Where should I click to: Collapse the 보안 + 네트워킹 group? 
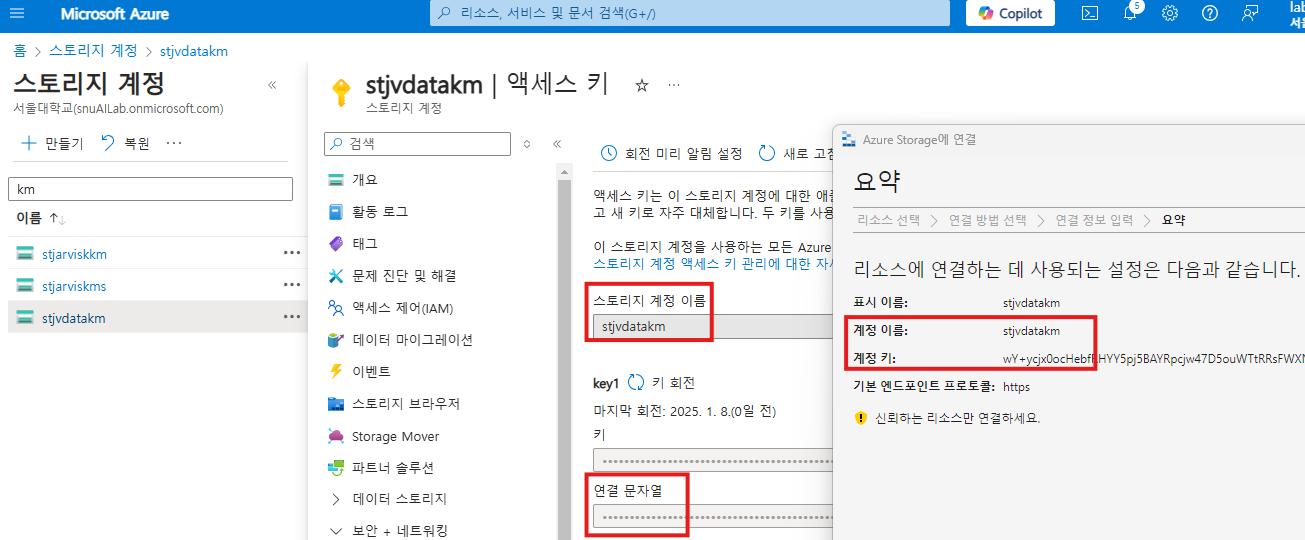click(x=390, y=531)
